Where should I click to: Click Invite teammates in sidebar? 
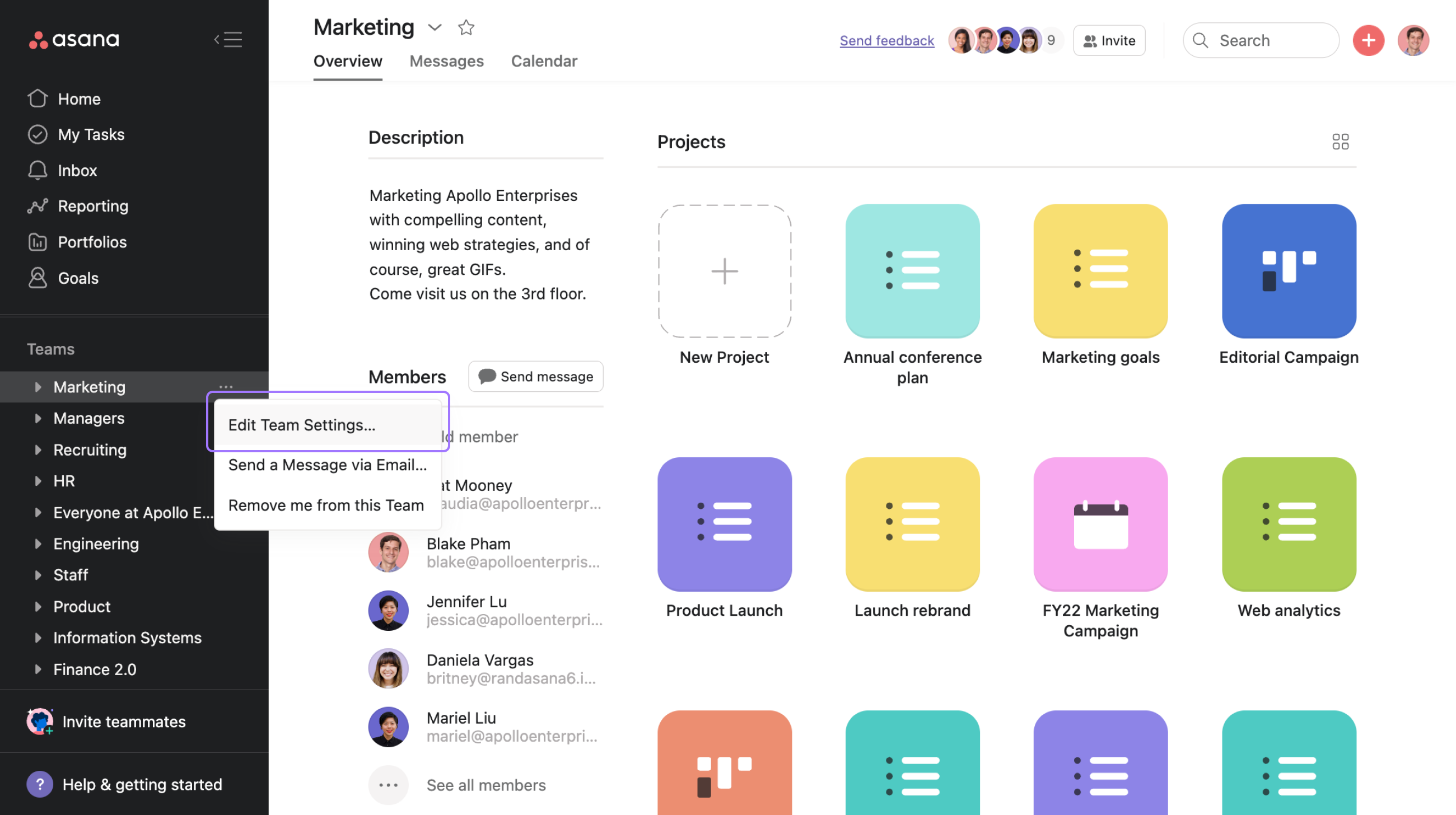click(x=107, y=722)
